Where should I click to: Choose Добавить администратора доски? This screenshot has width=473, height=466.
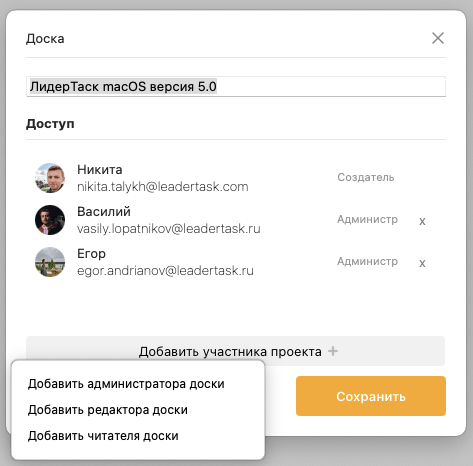[126, 384]
